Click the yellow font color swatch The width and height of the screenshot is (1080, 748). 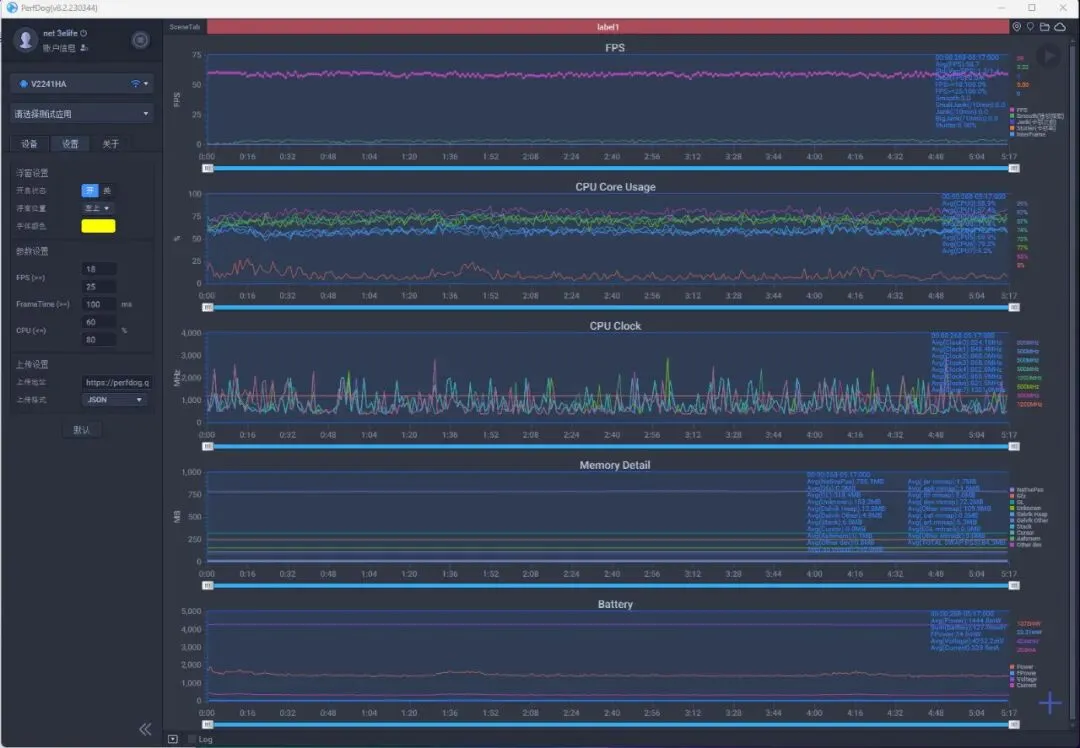(98, 226)
